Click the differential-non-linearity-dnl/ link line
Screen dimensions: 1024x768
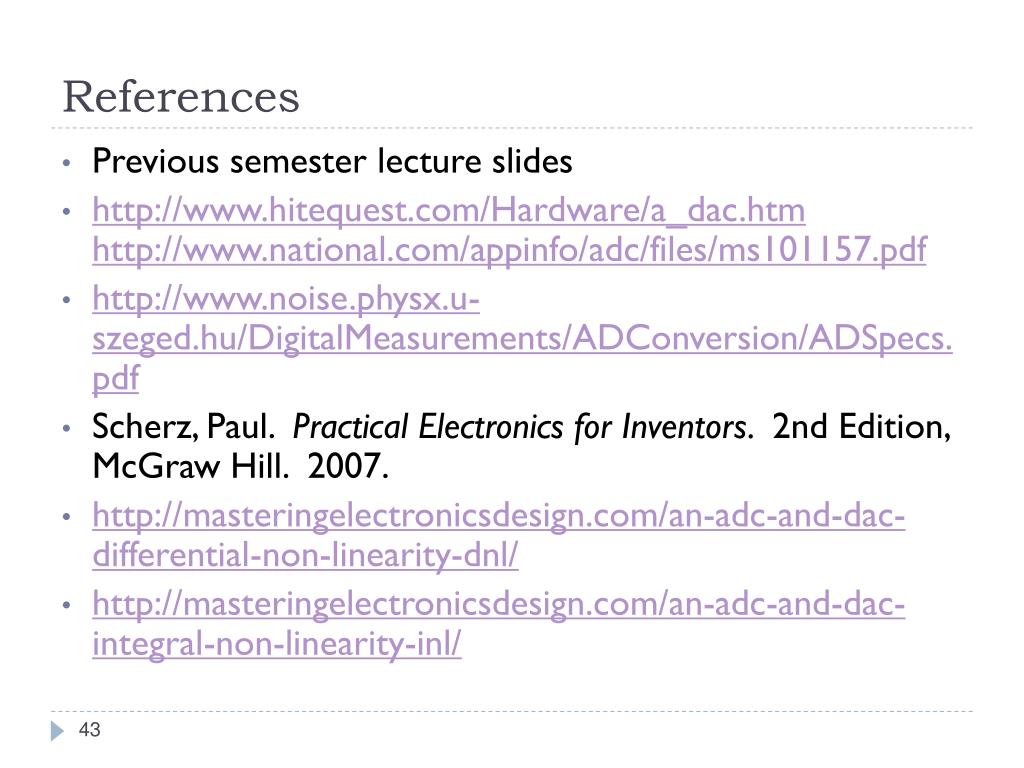point(305,556)
